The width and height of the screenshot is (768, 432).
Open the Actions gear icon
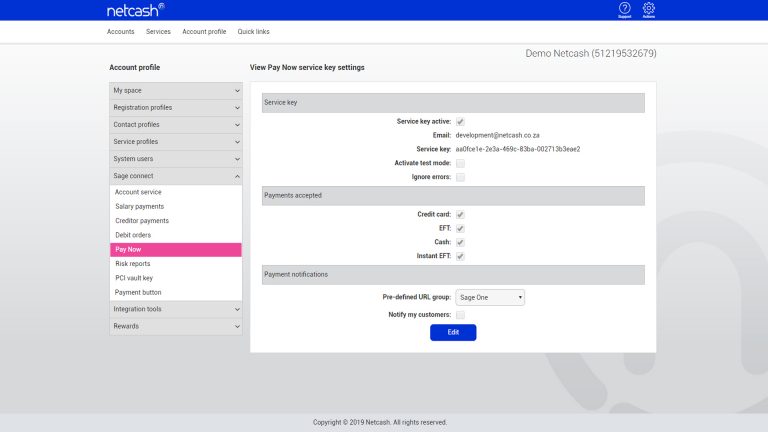point(648,10)
